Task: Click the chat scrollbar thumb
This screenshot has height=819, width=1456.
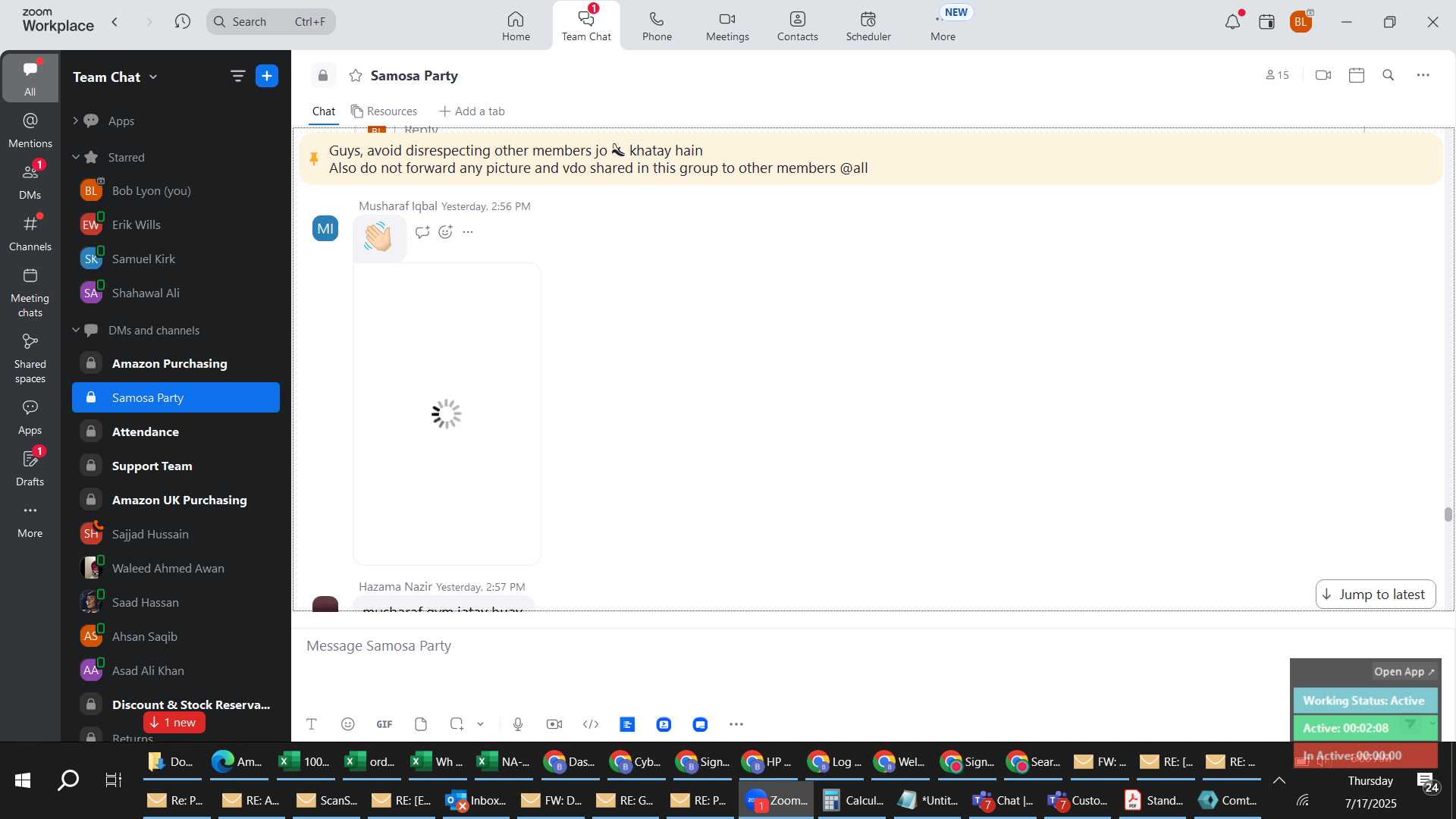Action: point(1448,514)
